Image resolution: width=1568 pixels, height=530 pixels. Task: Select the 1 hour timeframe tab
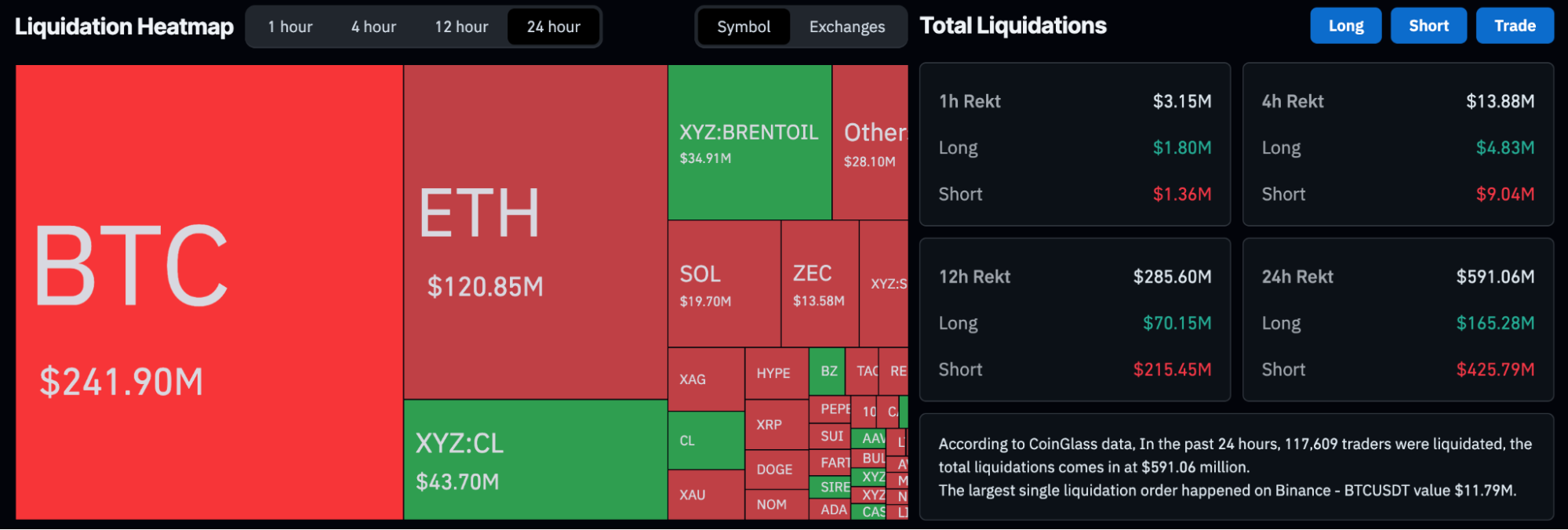pos(290,27)
